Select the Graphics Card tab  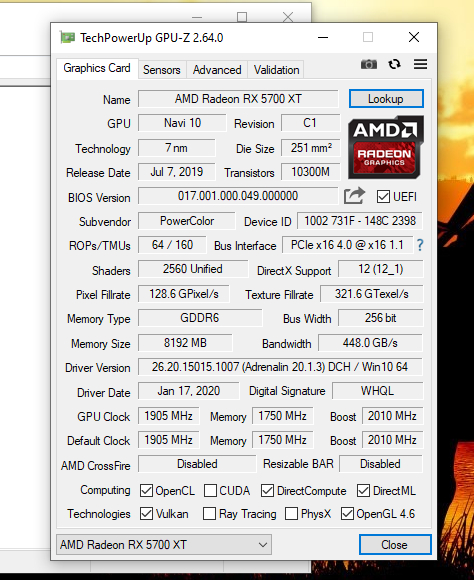coord(97,68)
